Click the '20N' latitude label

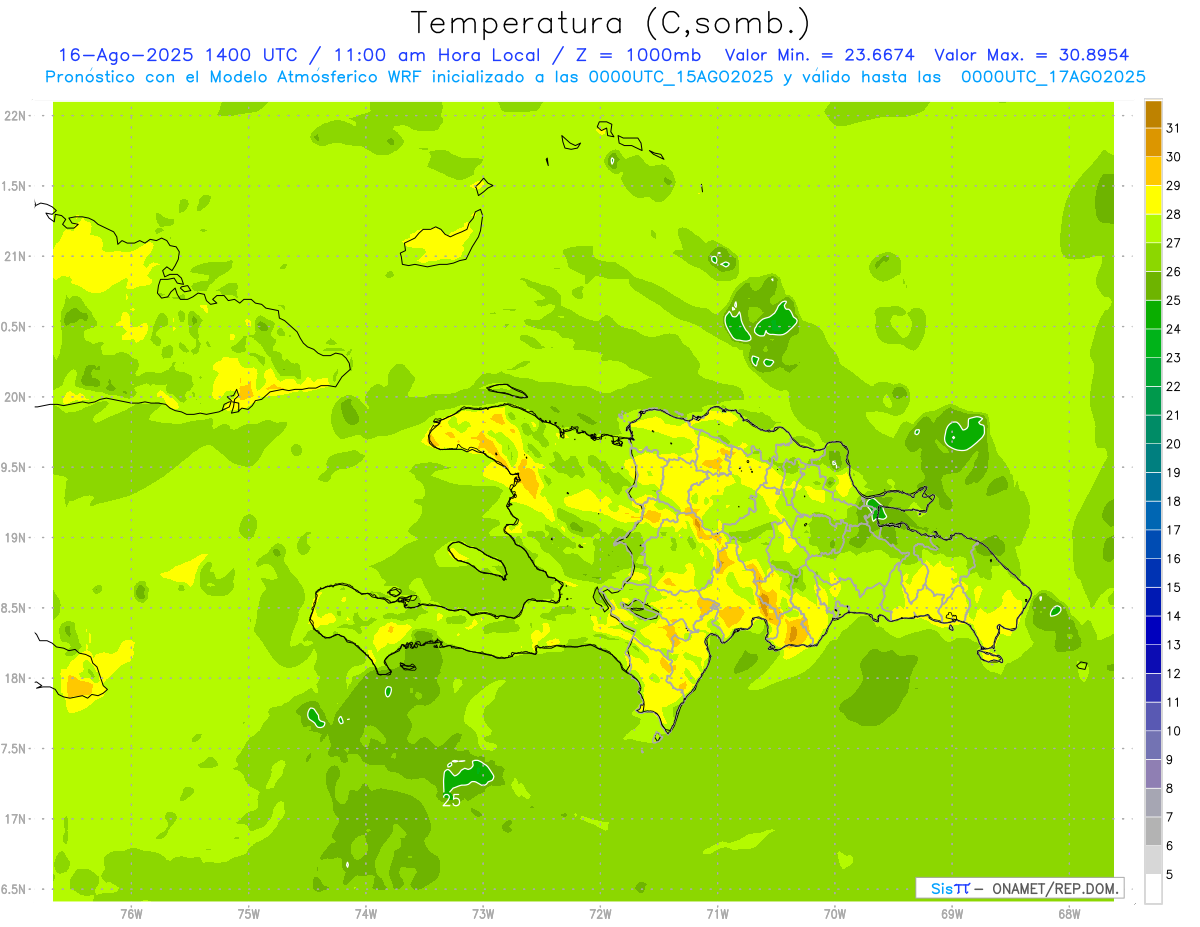coord(15,397)
